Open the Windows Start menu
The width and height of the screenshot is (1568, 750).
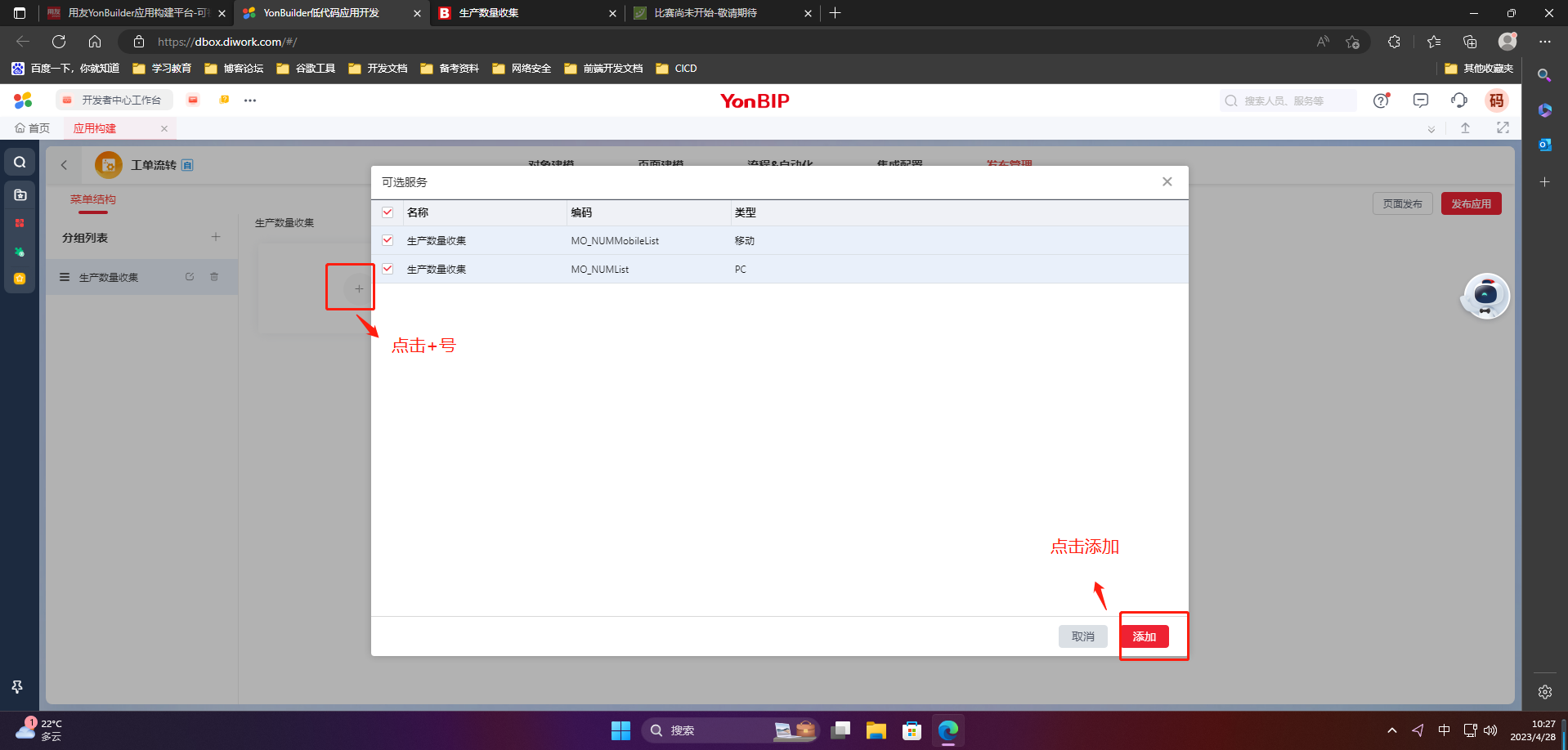tap(620, 730)
